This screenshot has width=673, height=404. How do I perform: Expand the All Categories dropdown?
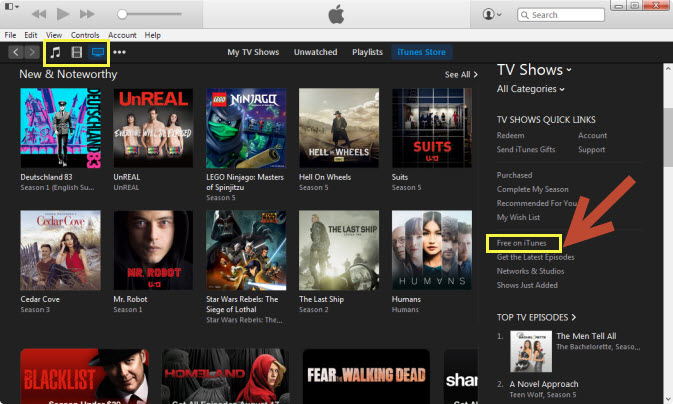click(x=531, y=89)
